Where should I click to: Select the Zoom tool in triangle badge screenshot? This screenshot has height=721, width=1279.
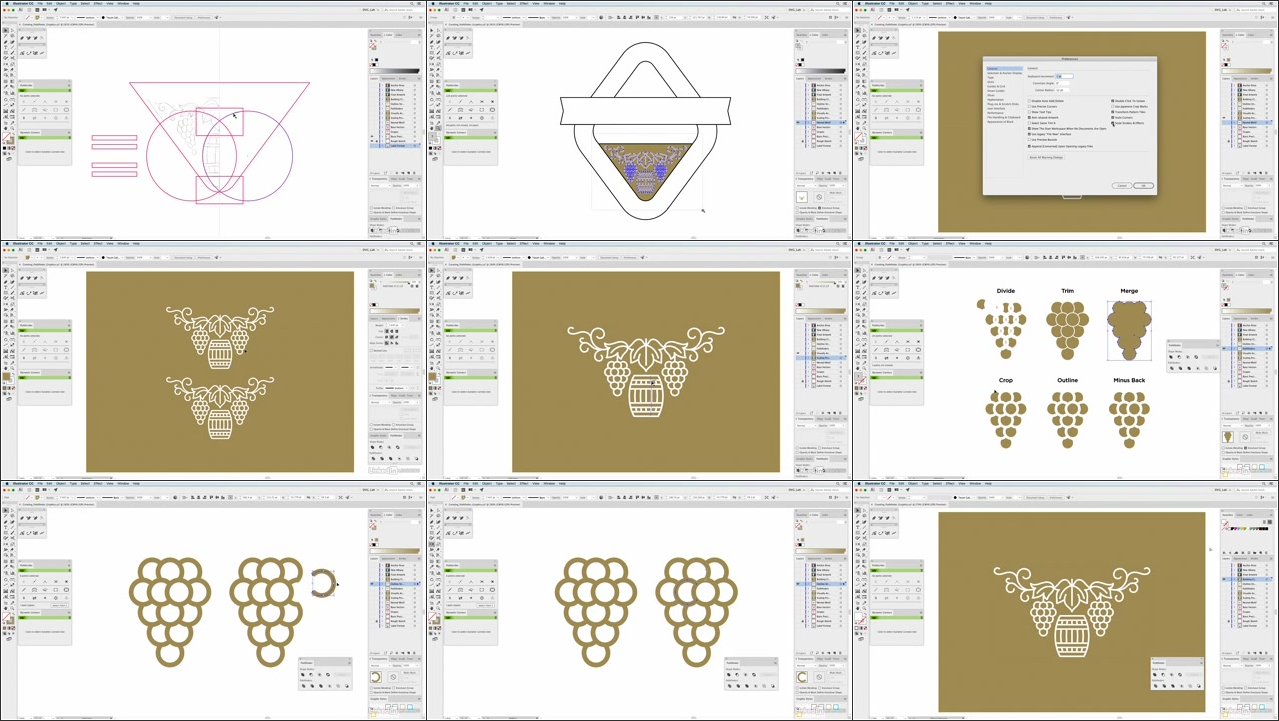(438, 128)
